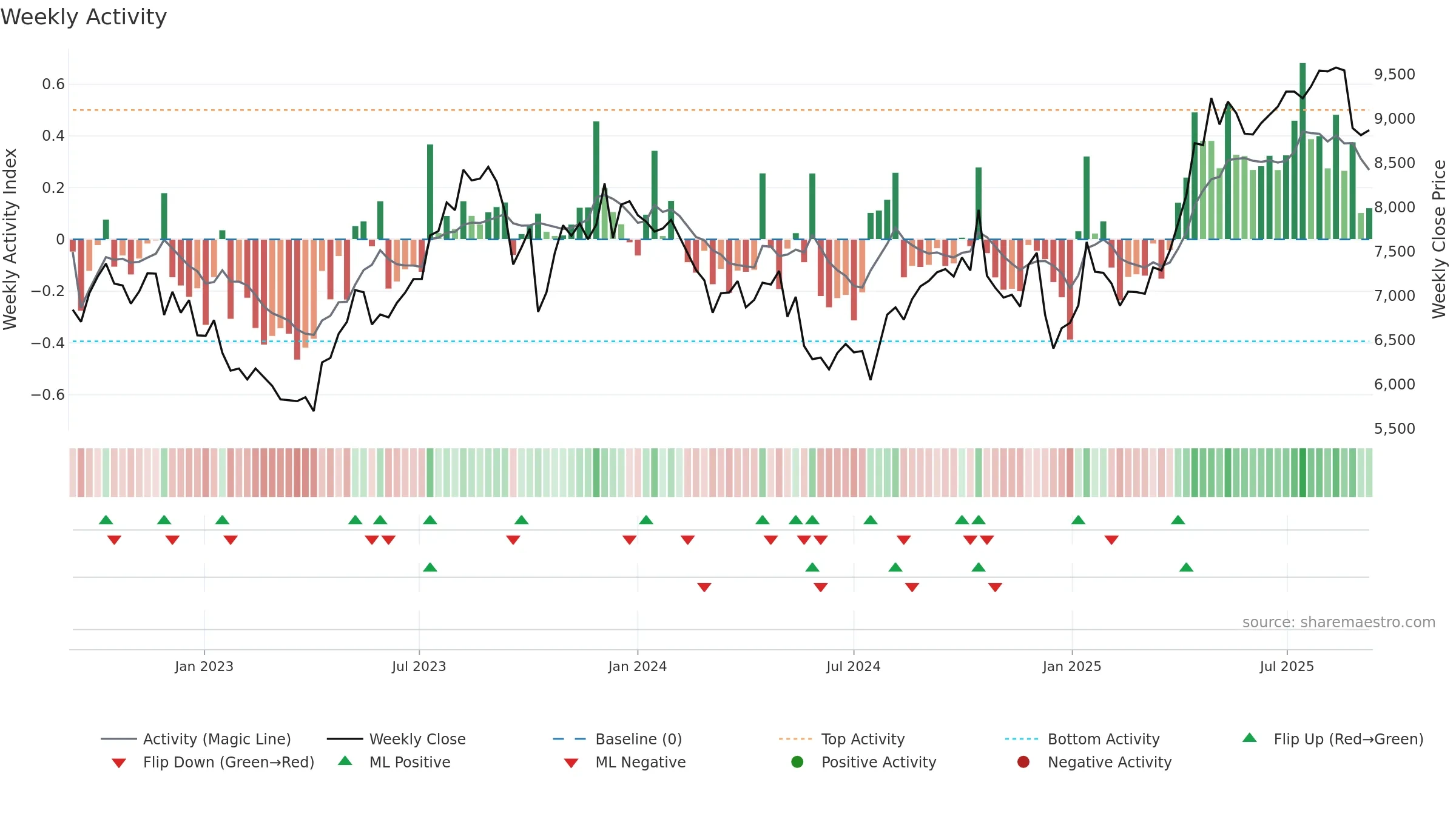
Task: Toggle the Bottom Activity legend entry
Action: (1082, 739)
